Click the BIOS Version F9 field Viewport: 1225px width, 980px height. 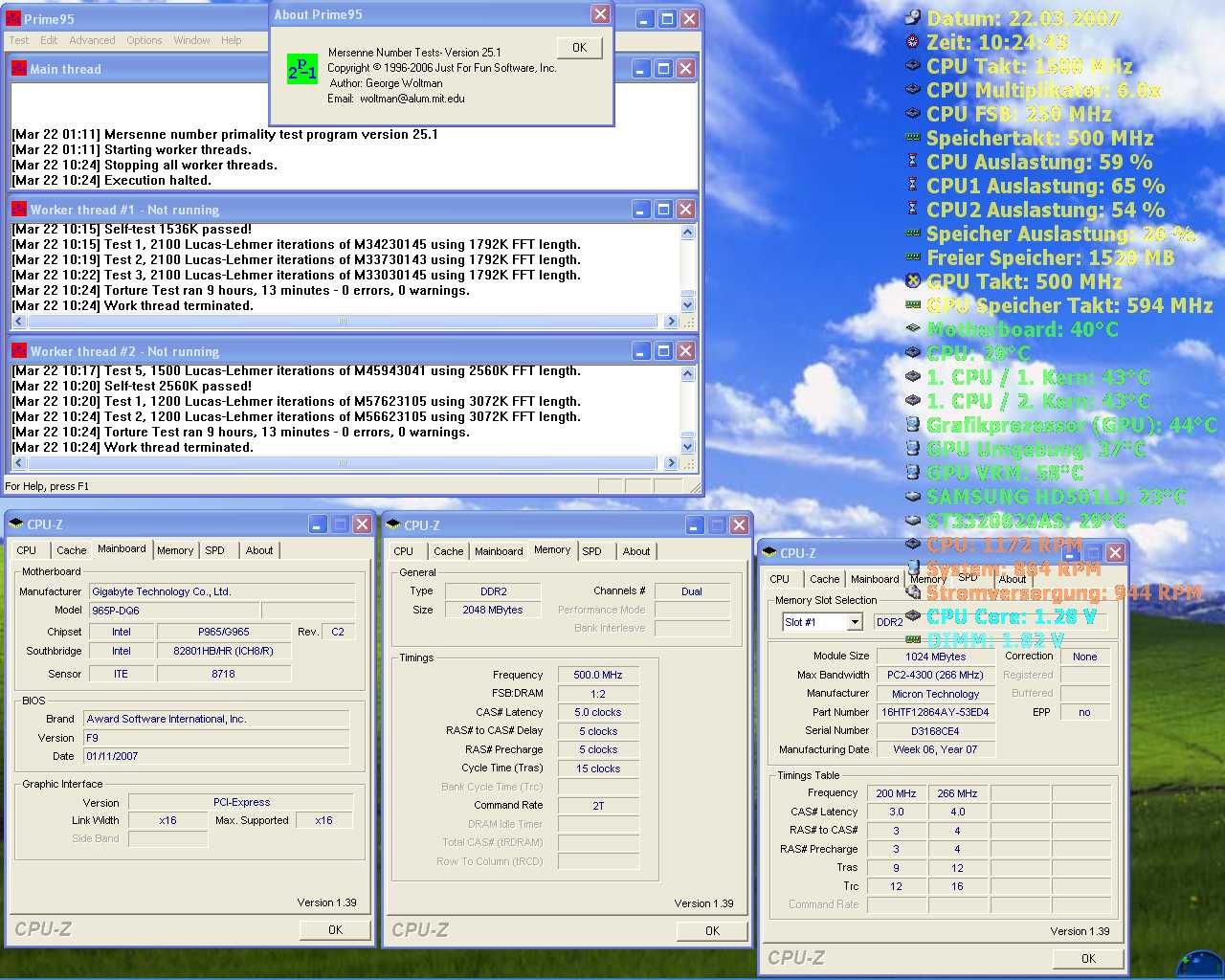click(217, 738)
